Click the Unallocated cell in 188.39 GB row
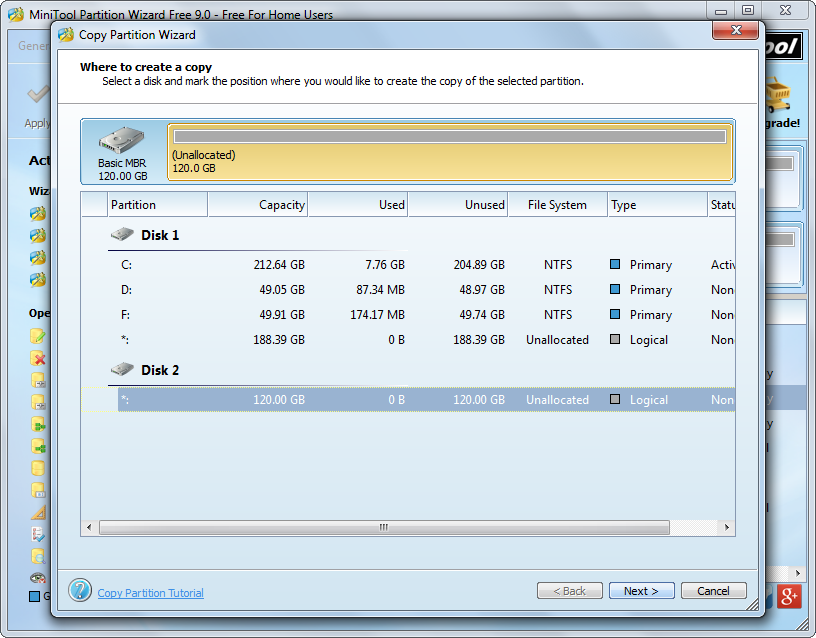Image resolution: width=816 pixels, height=638 pixels. click(557, 339)
